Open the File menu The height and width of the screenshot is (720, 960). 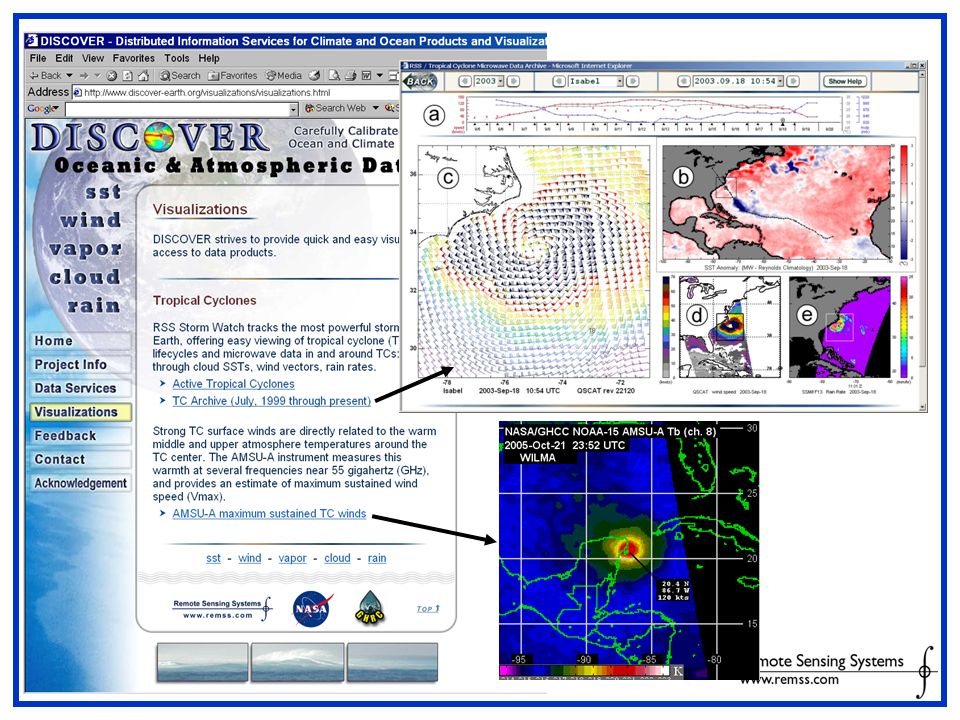[37, 58]
